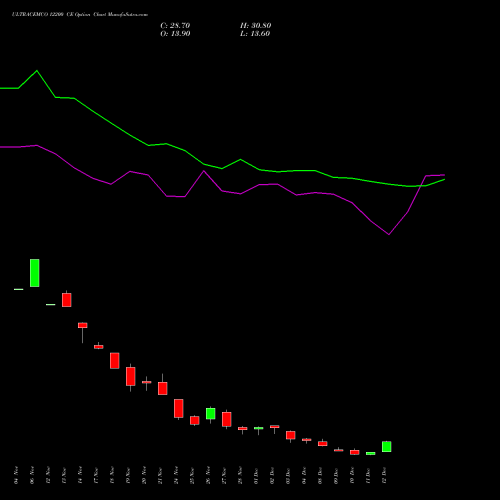Click the green candle on 26 Nov

click(211, 413)
